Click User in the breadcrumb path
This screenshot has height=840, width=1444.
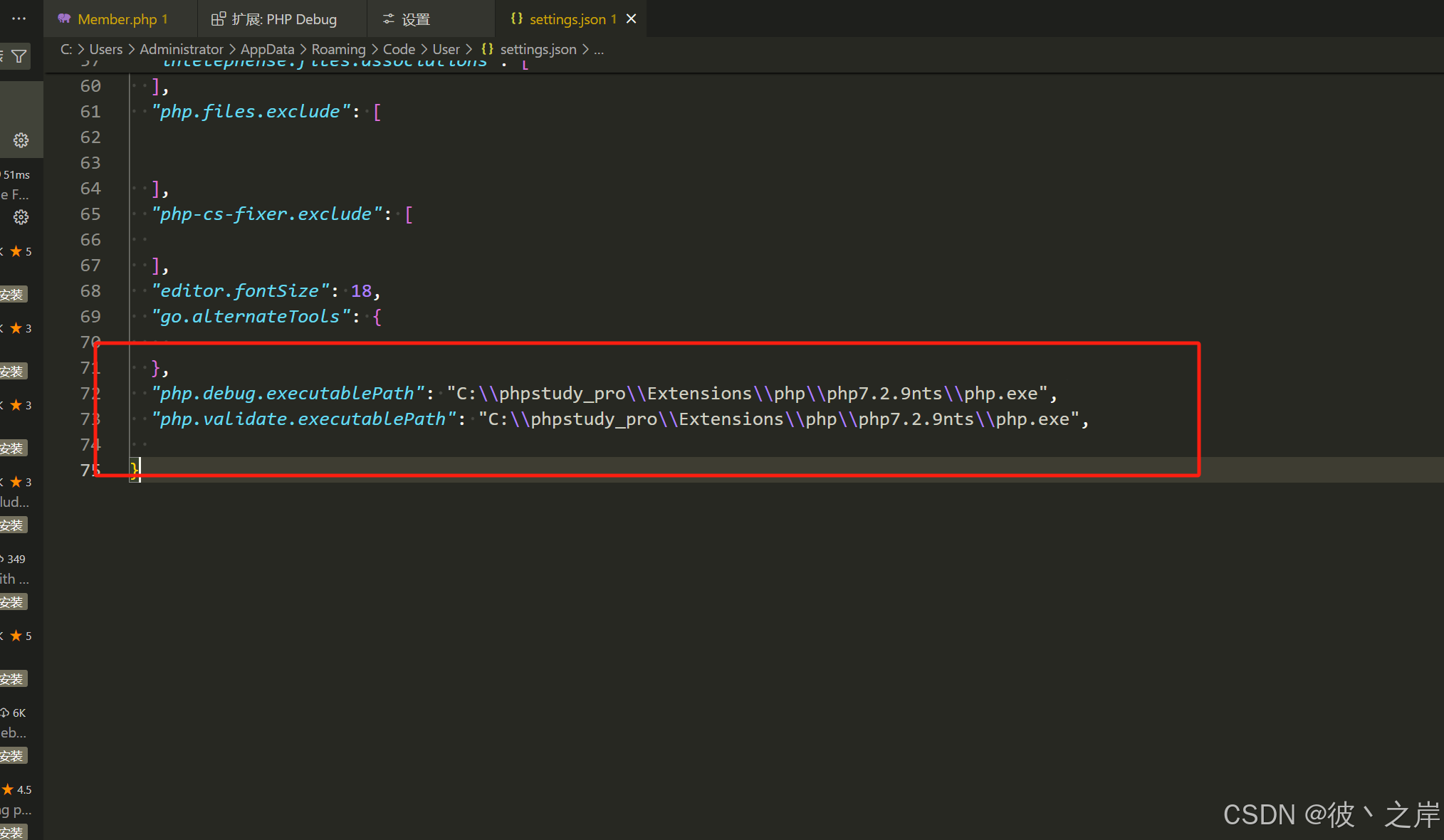tap(446, 48)
